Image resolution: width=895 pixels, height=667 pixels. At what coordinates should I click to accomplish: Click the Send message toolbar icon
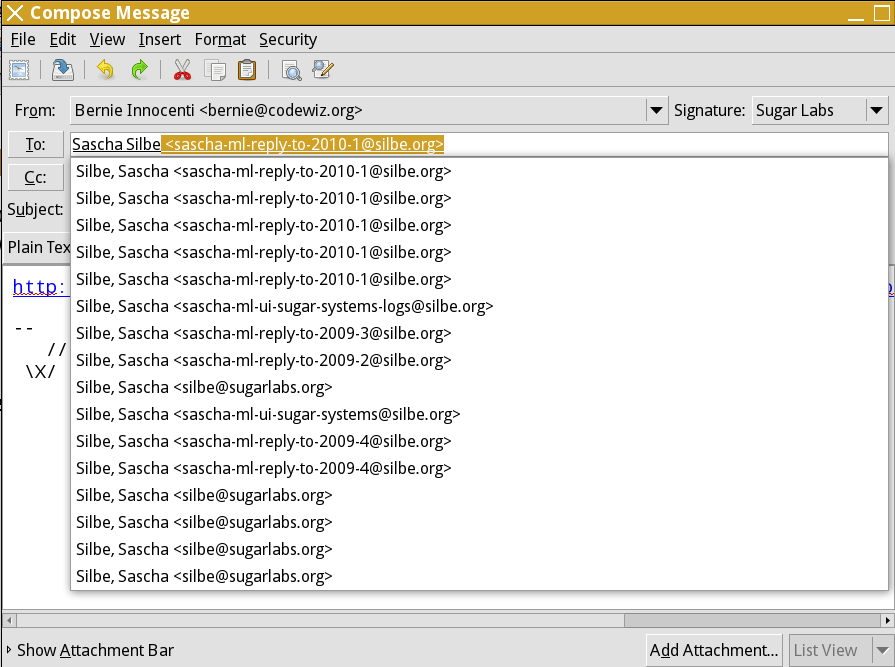(19, 70)
